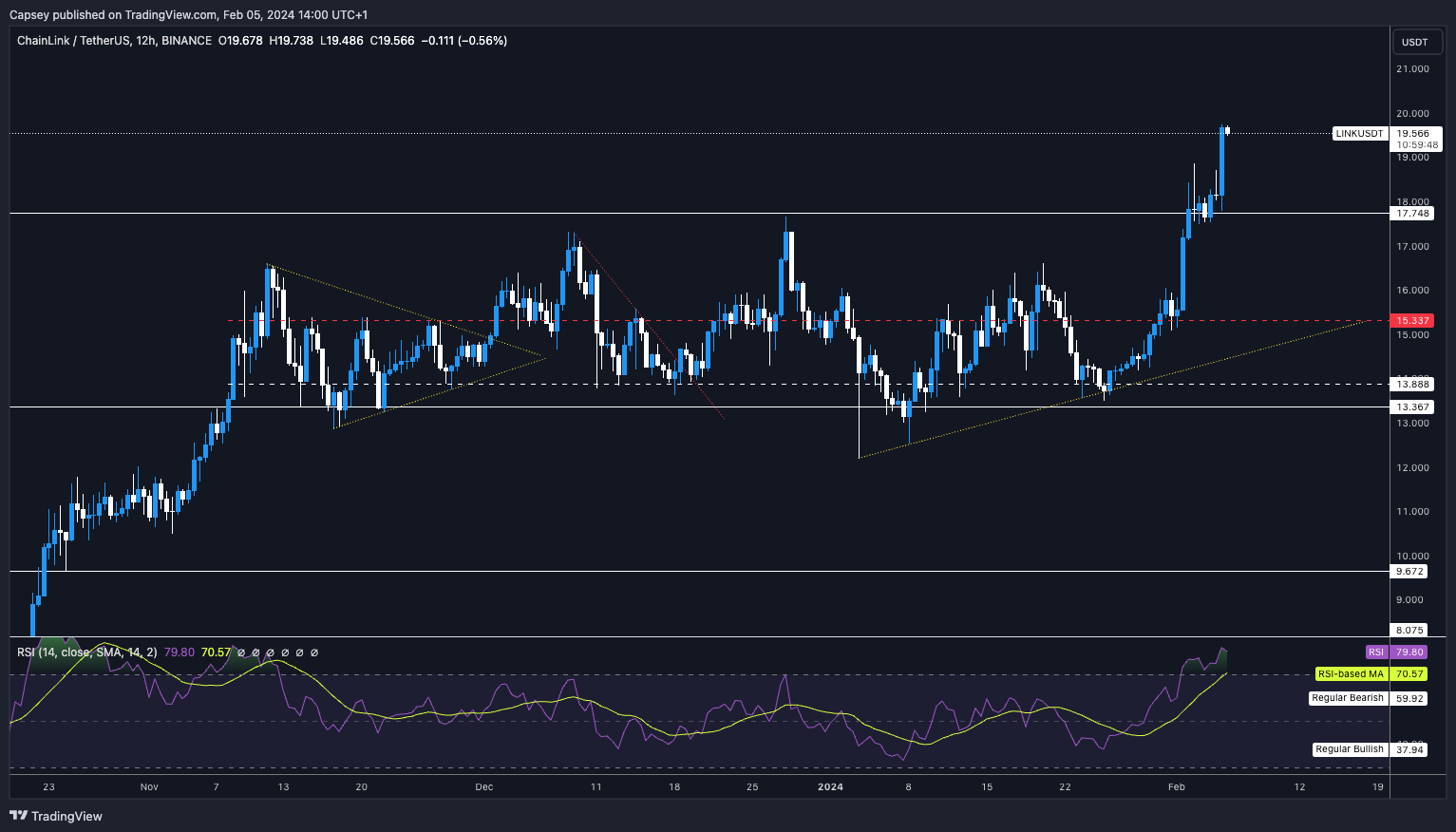Select the red 15.337 price label

coord(1410,321)
